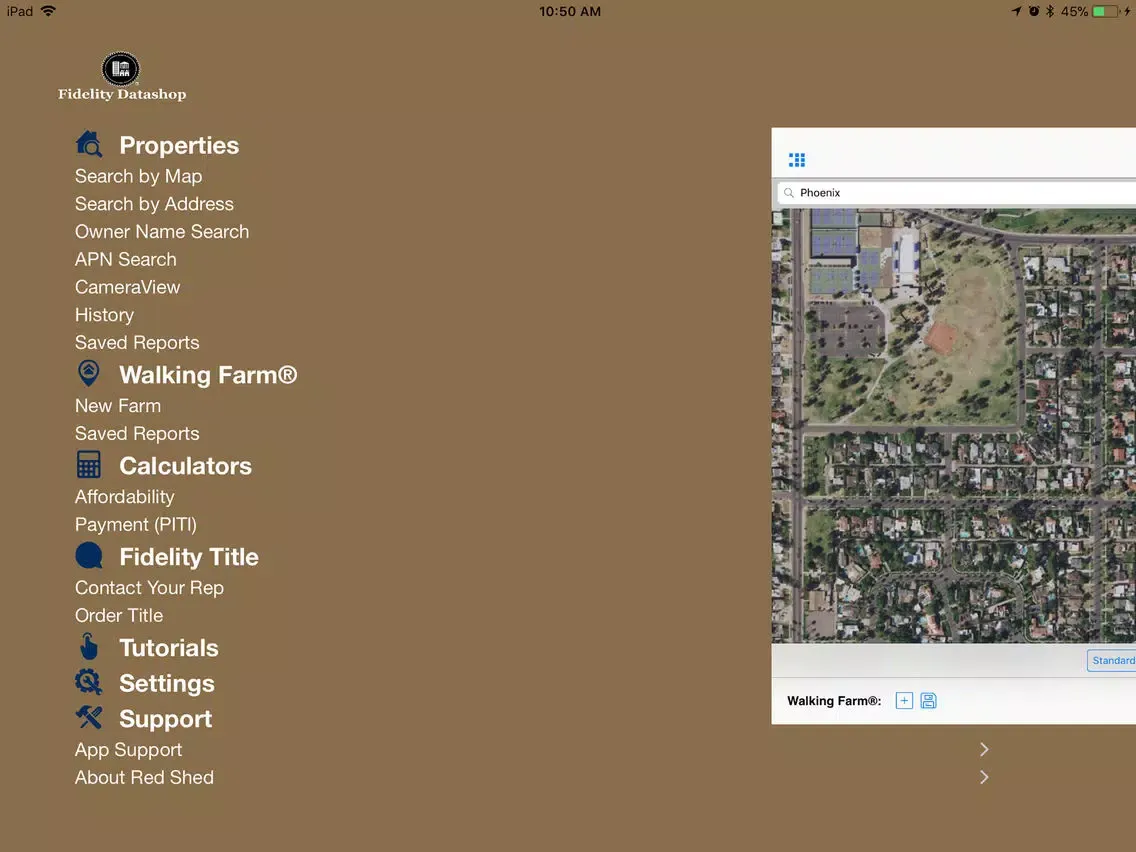Open History under Properties
1136x852 pixels.
tap(104, 315)
